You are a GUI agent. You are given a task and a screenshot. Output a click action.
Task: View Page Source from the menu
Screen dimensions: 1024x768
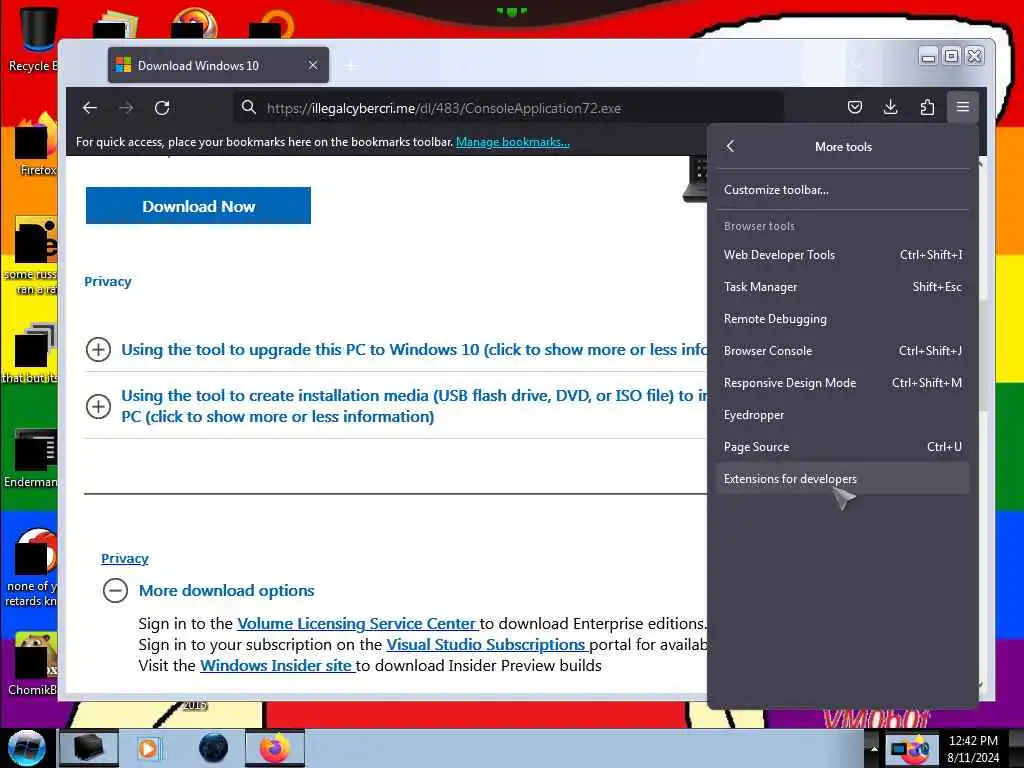point(842,447)
